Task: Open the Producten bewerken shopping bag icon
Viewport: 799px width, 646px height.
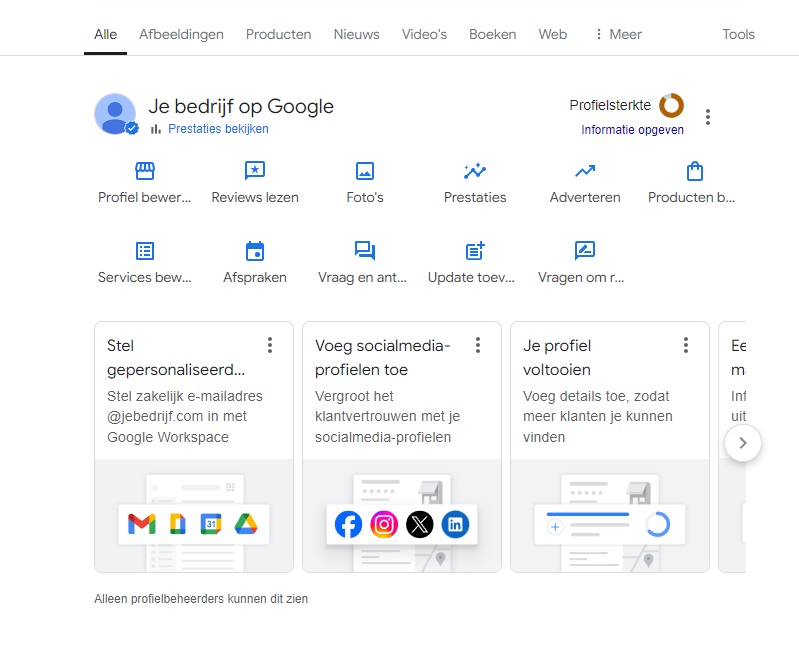Action: point(695,171)
